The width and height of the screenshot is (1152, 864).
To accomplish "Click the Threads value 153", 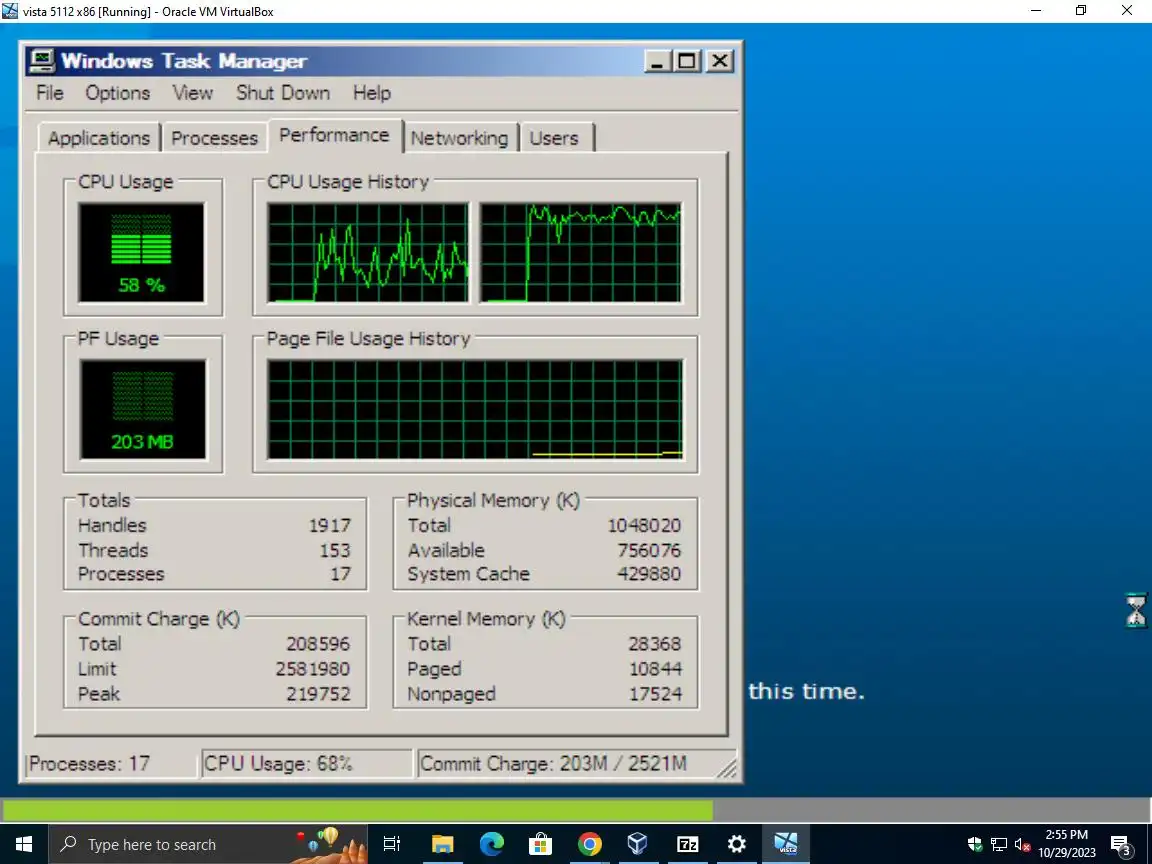I will 334,550.
